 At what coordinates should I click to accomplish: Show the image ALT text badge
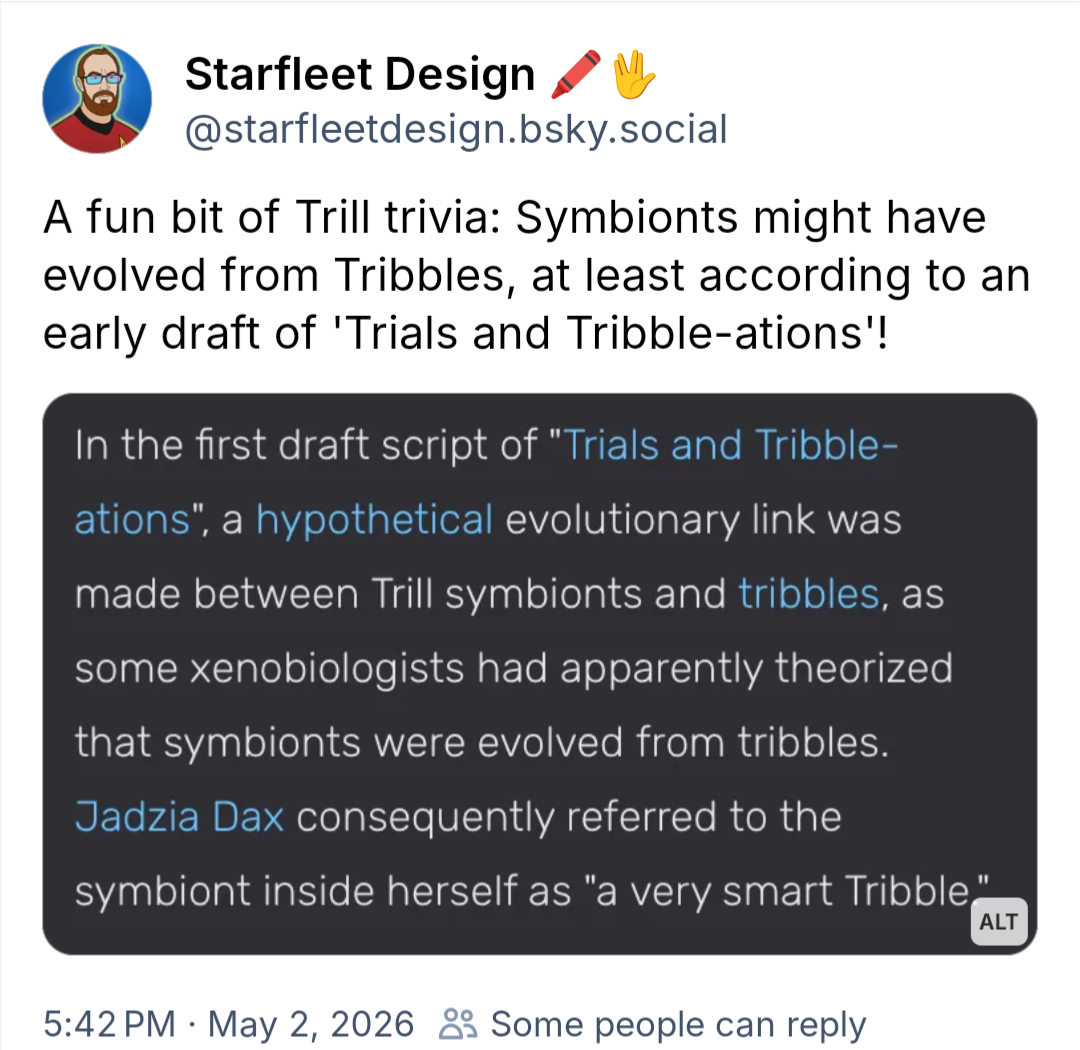999,921
